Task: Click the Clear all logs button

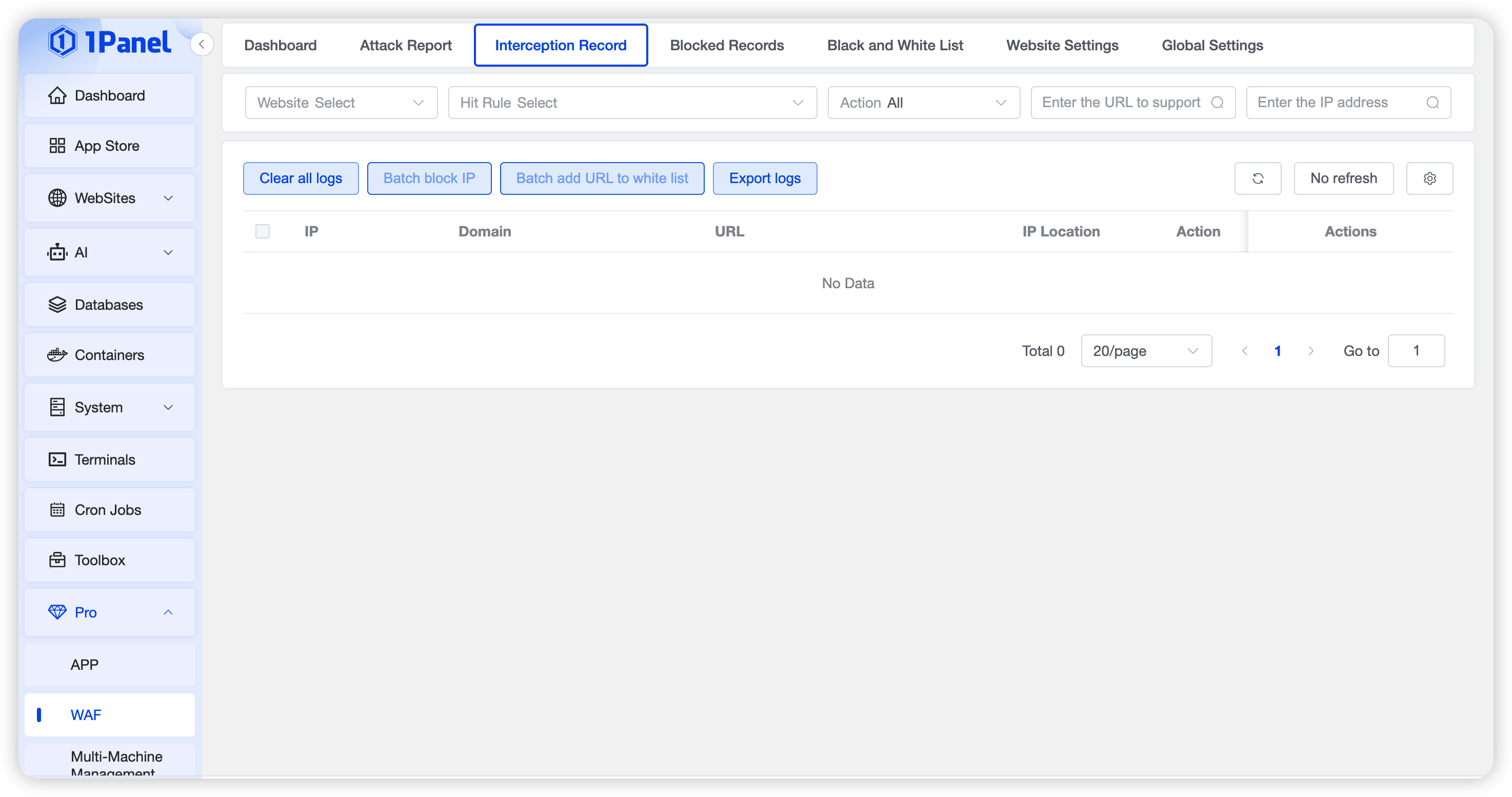Action: (301, 178)
